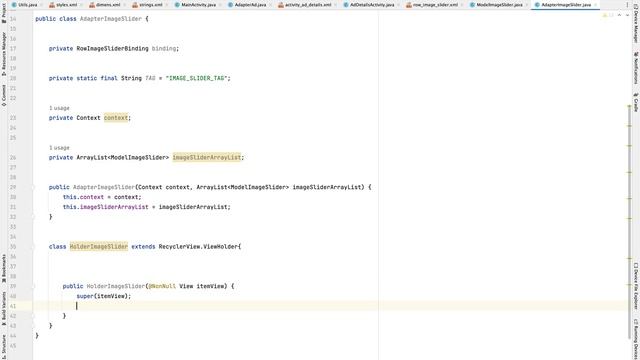Open the Utils.java editor tab
This screenshot has height=360, width=640.
pyautogui.click(x=27, y=4)
